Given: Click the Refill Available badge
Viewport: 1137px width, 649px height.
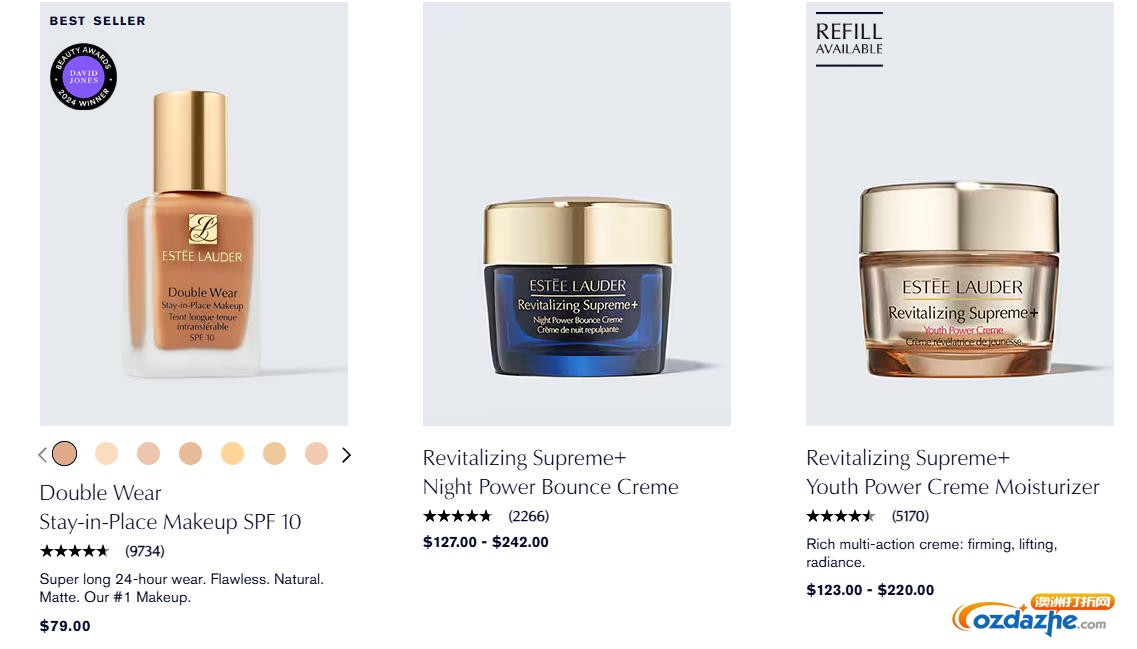Looking at the screenshot, I should pyautogui.click(x=849, y=40).
